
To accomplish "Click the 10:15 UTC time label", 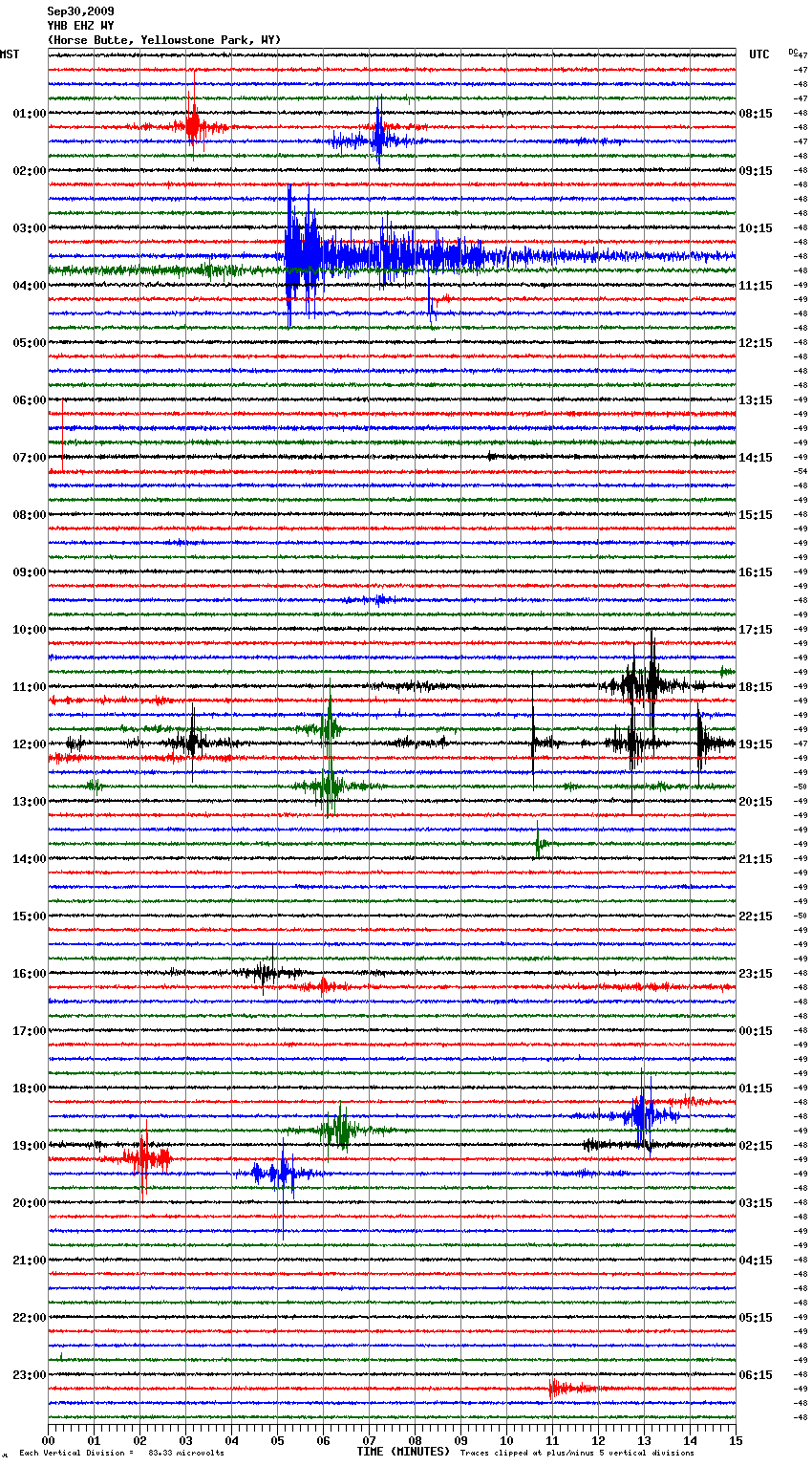I will tap(756, 228).
